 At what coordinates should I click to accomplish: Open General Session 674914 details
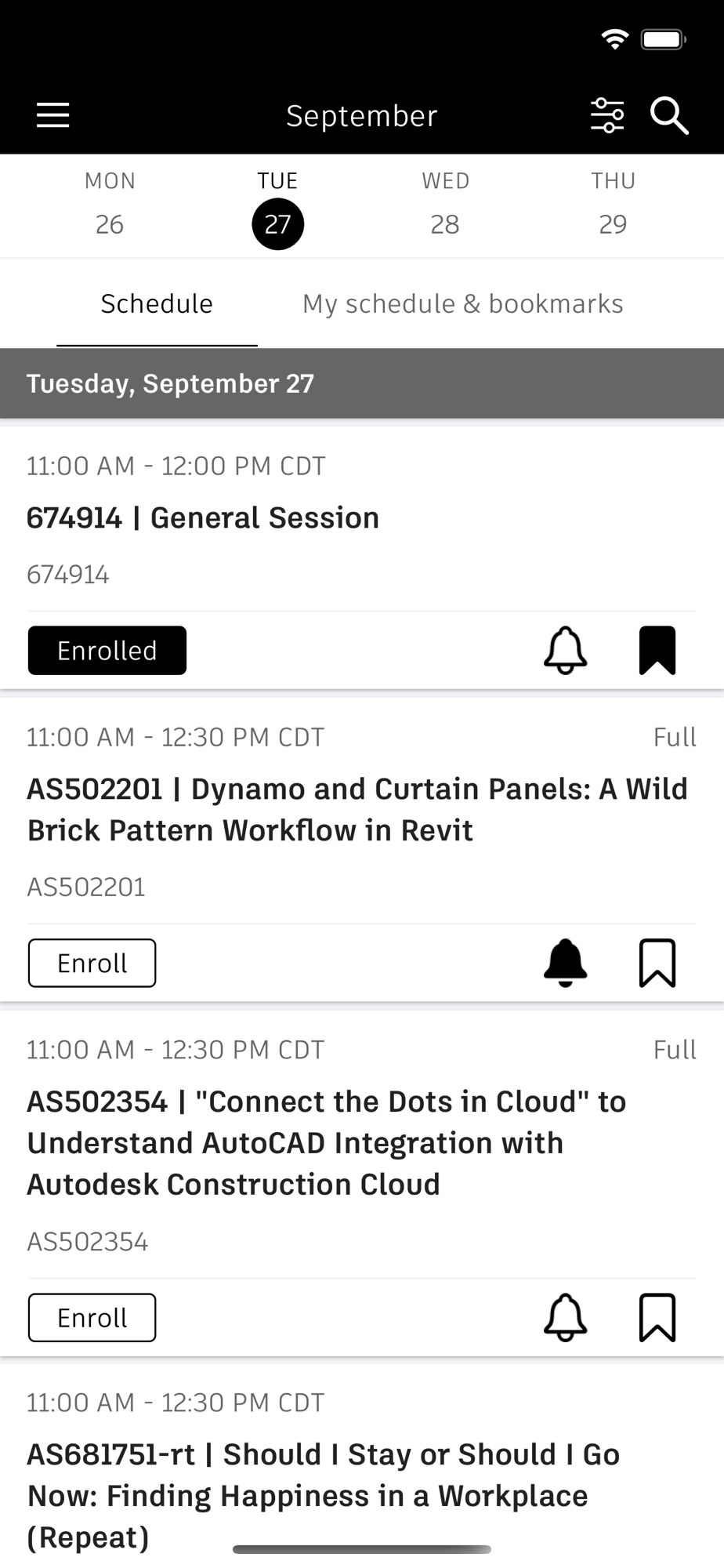point(203,517)
